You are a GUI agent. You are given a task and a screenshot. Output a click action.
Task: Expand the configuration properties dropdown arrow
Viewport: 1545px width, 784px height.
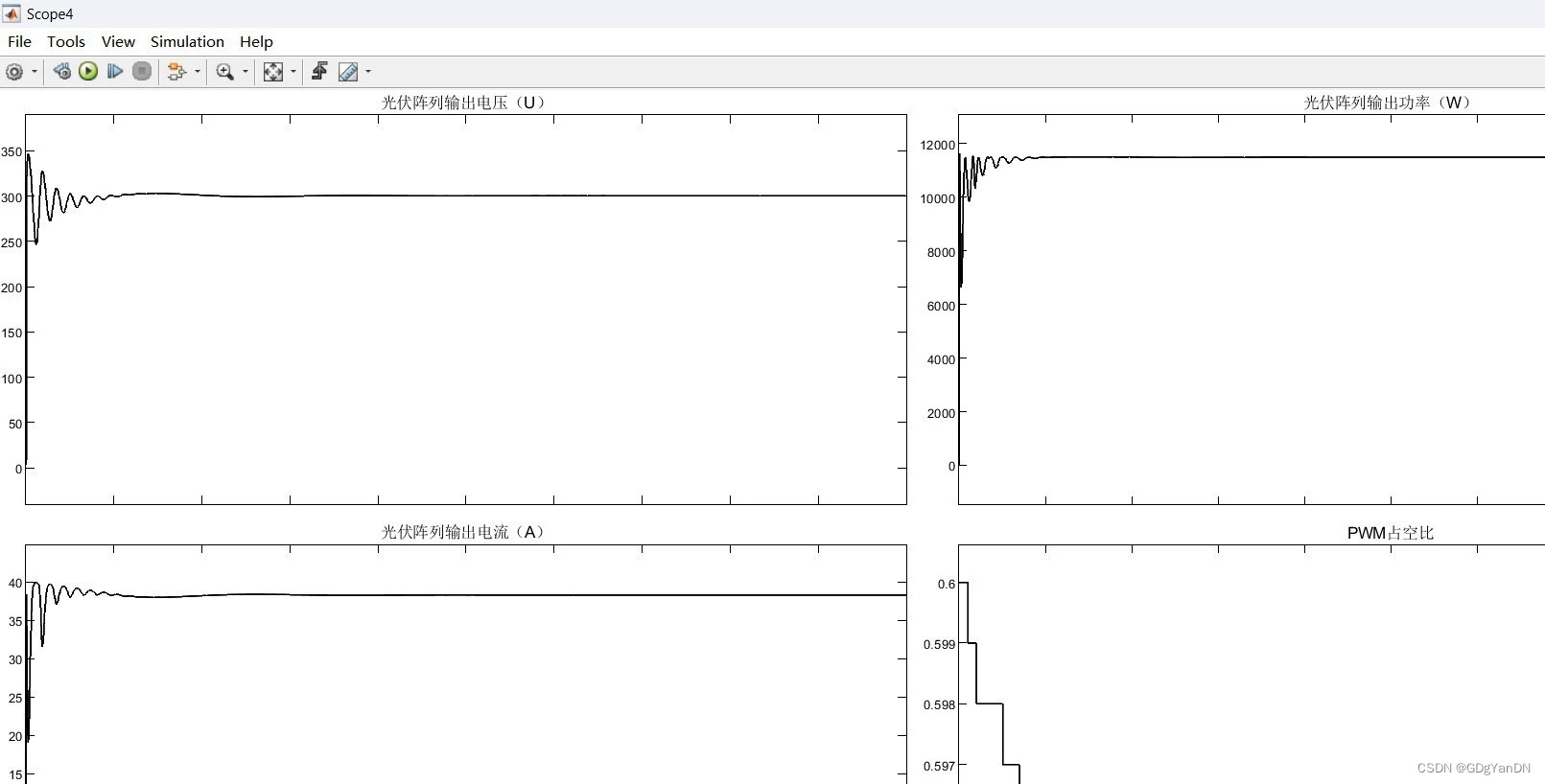[35, 72]
